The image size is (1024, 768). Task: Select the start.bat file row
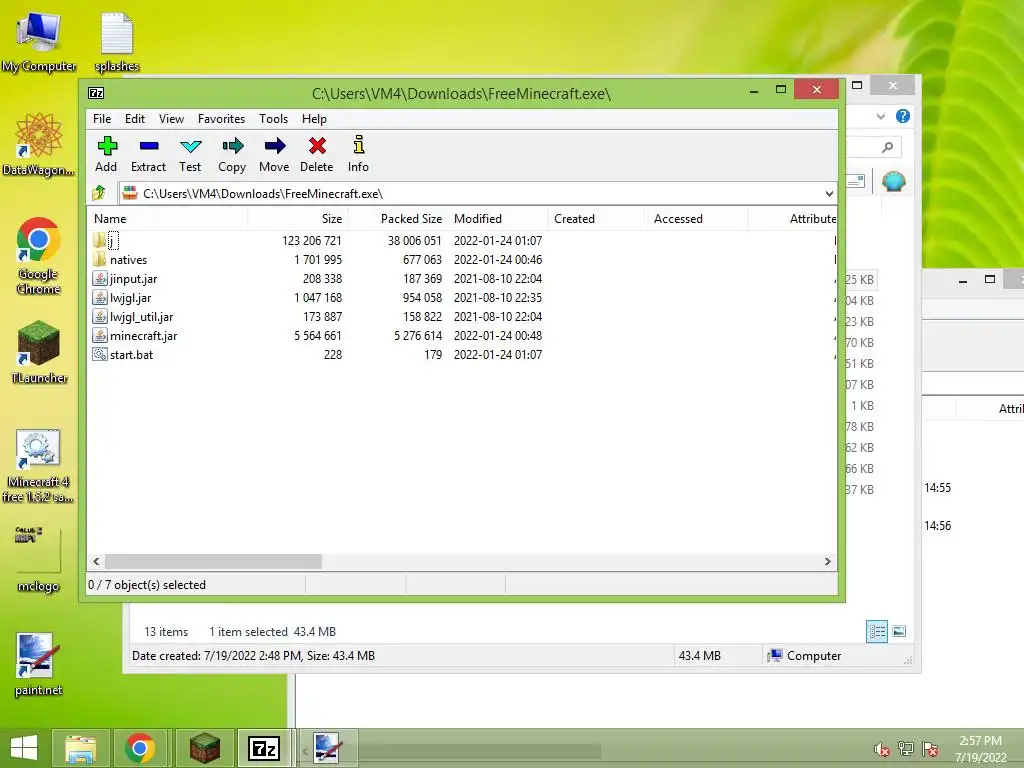click(462, 355)
